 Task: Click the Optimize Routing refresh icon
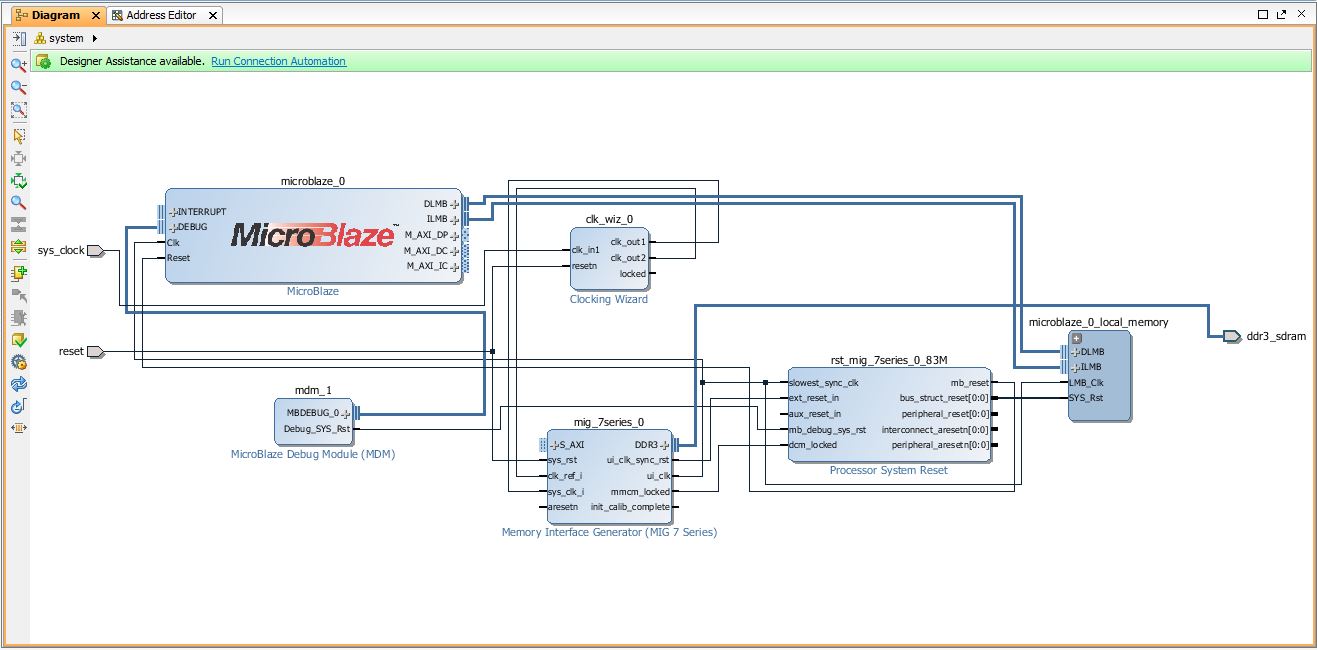pos(19,407)
